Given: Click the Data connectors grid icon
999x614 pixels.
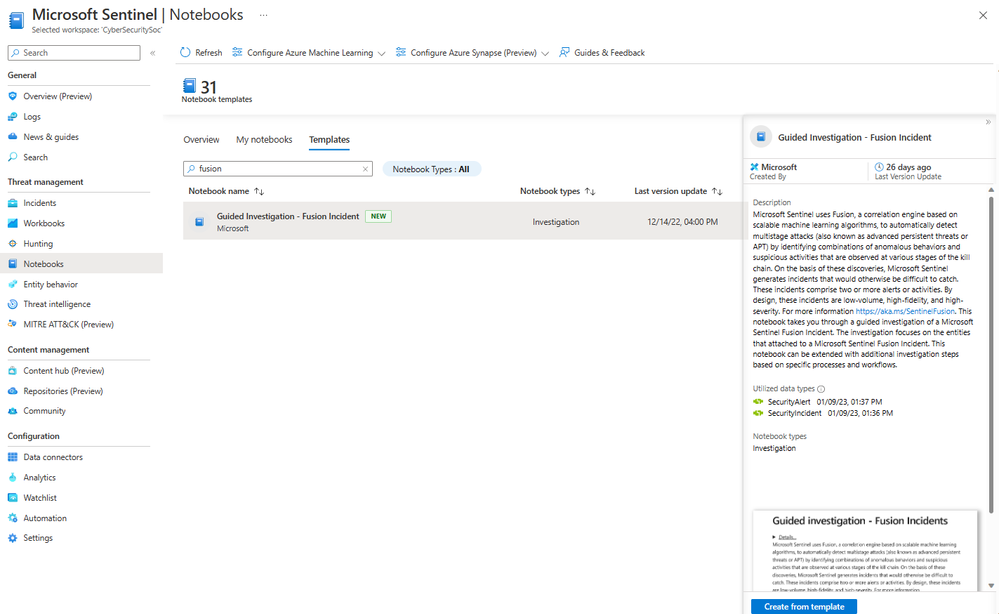Looking at the screenshot, I should click(13, 457).
